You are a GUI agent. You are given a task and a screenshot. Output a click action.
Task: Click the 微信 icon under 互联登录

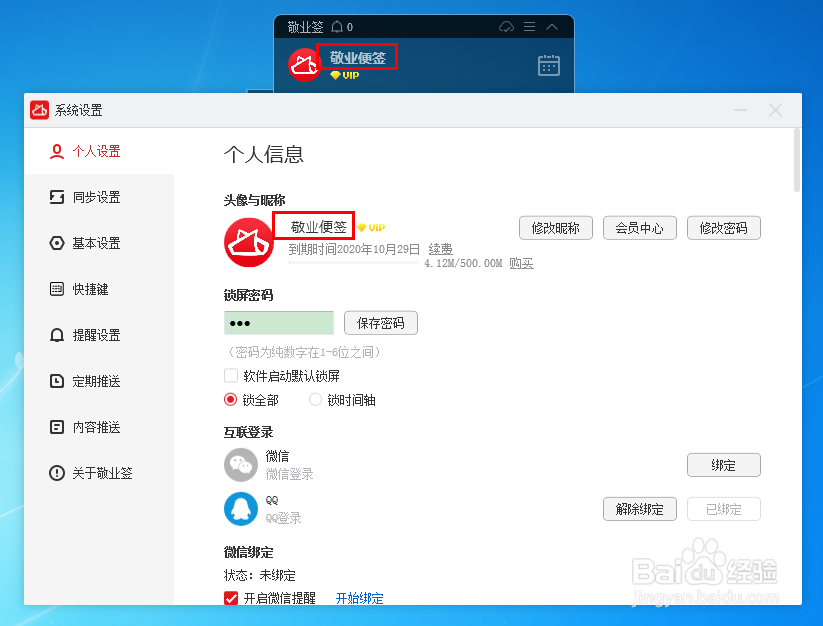(241, 465)
